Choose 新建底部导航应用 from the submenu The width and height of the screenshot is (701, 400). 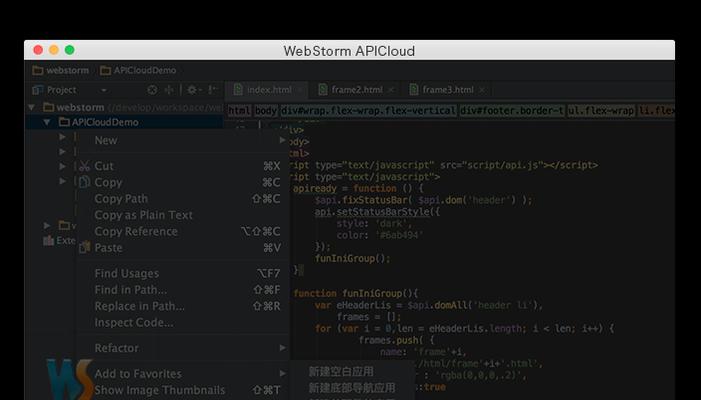click(x=352, y=387)
